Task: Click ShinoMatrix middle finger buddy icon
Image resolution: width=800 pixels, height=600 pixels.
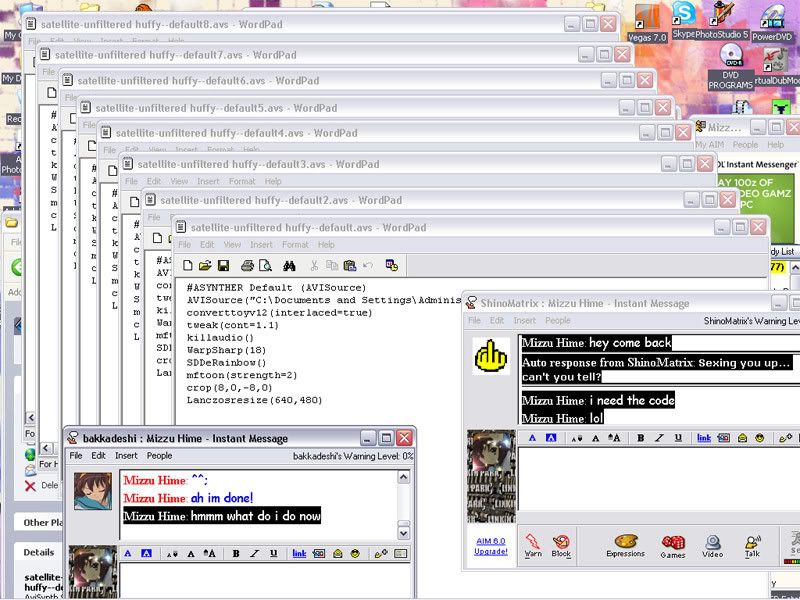Action: pyautogui.click(x=491, y=356)
